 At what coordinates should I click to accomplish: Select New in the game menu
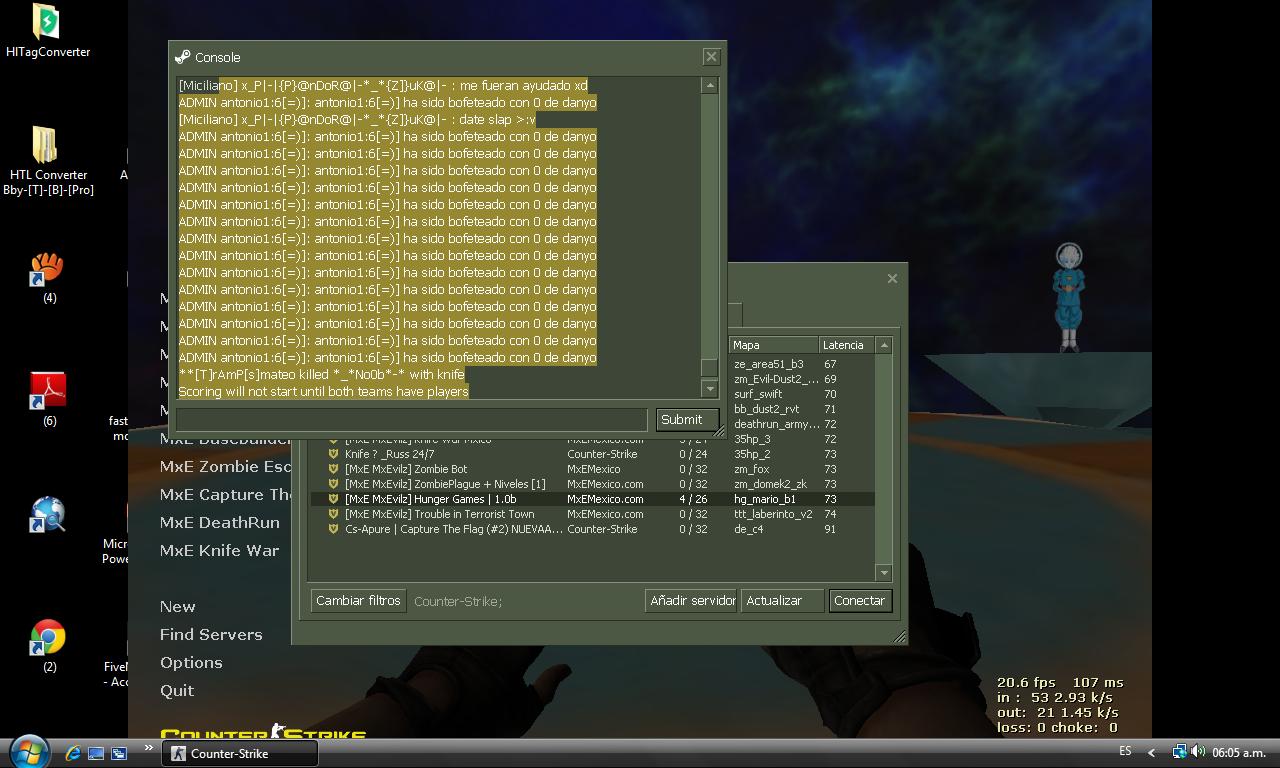(178, 606)
